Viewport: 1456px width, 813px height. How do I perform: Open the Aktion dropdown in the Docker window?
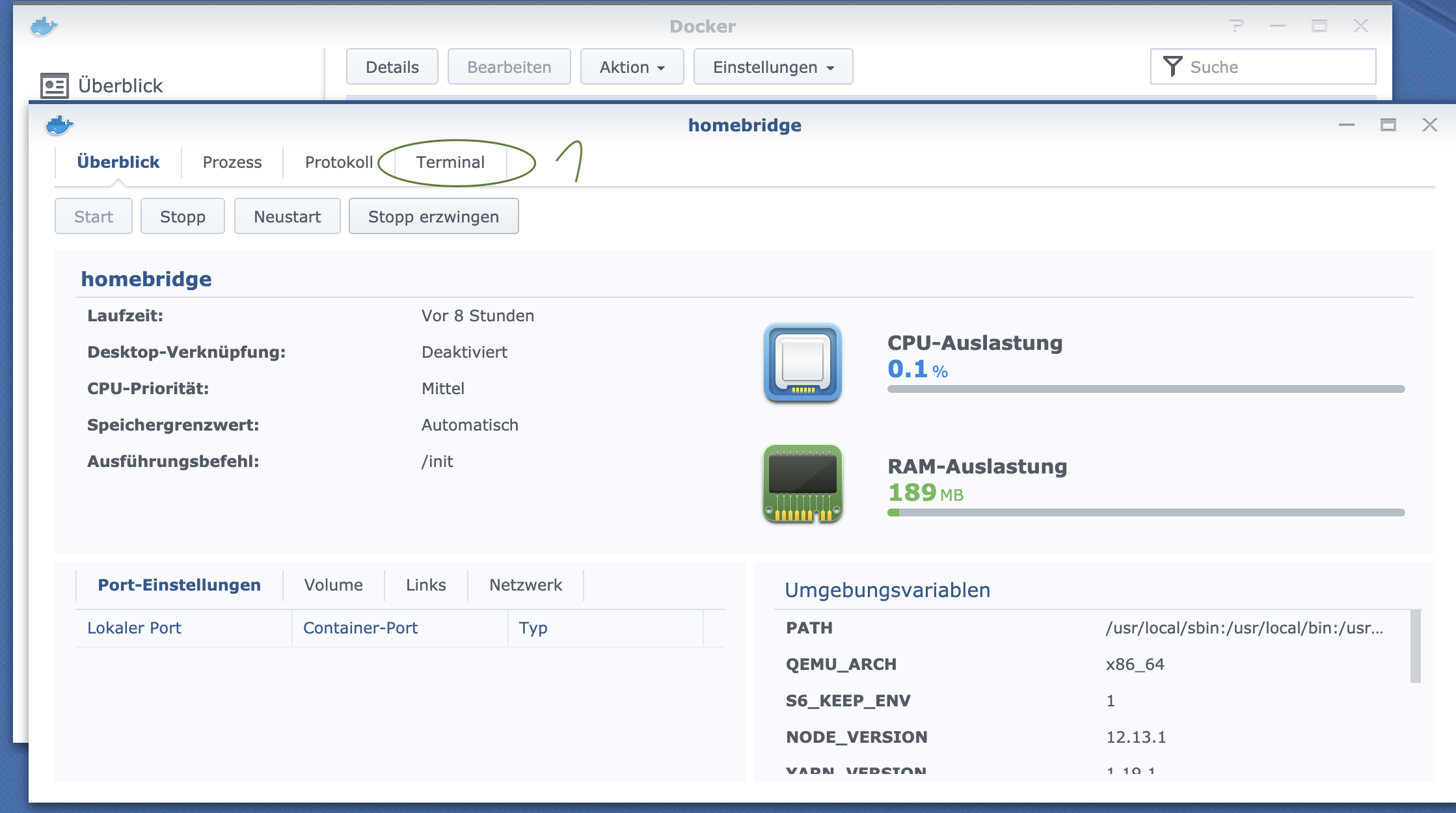pyautogui.click(x=632, y=67)
